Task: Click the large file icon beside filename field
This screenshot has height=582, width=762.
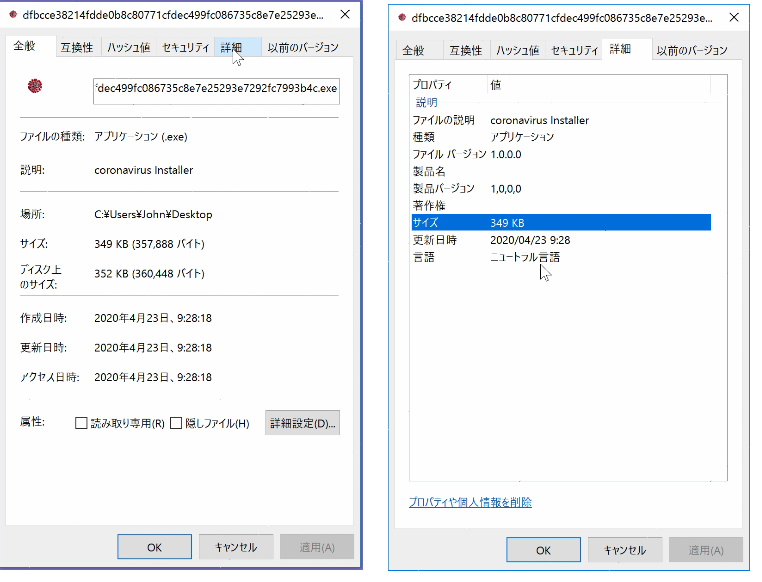Action: tap(35, 87)
